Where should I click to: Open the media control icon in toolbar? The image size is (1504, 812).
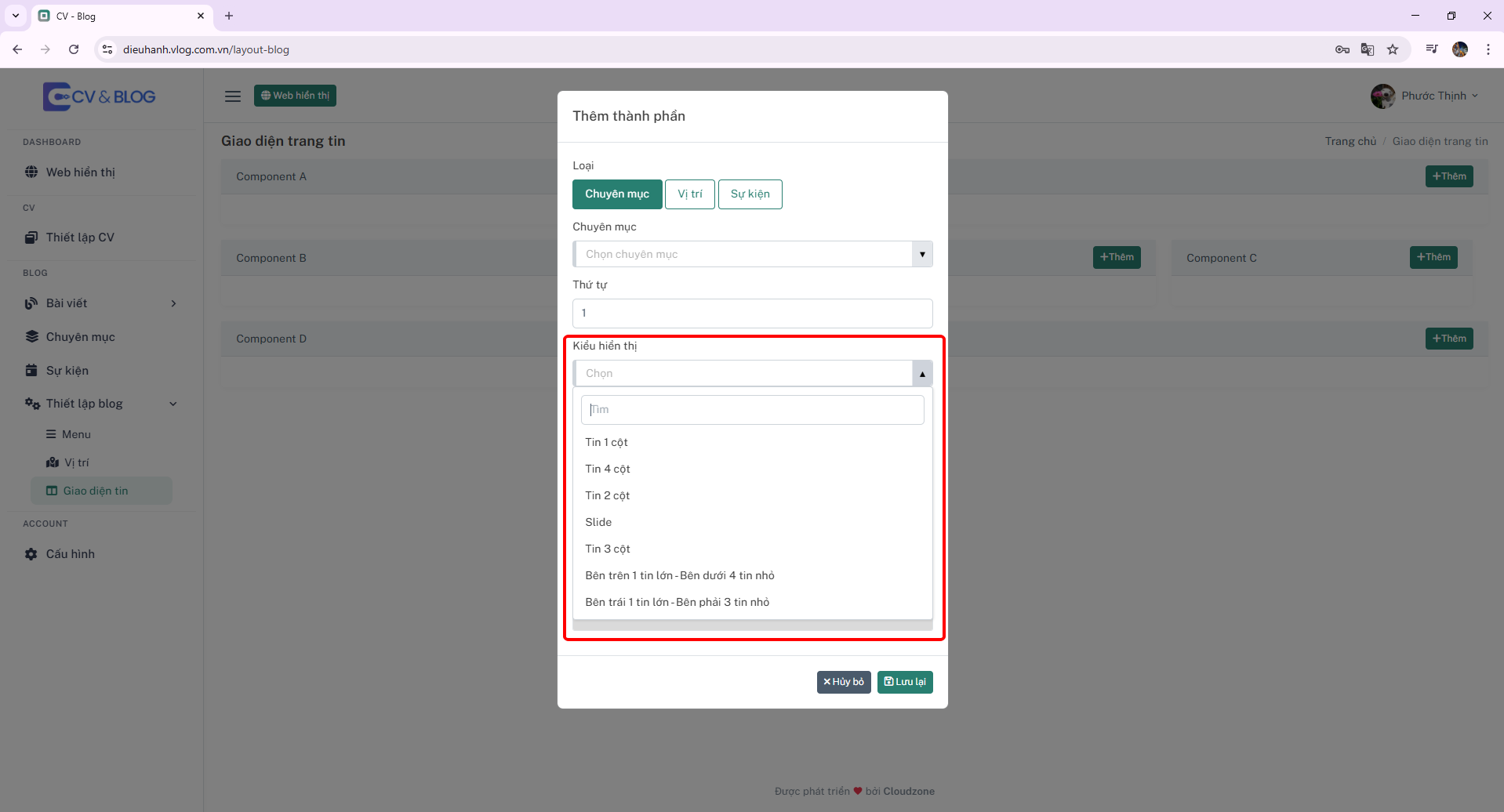tap(1432, 49)
